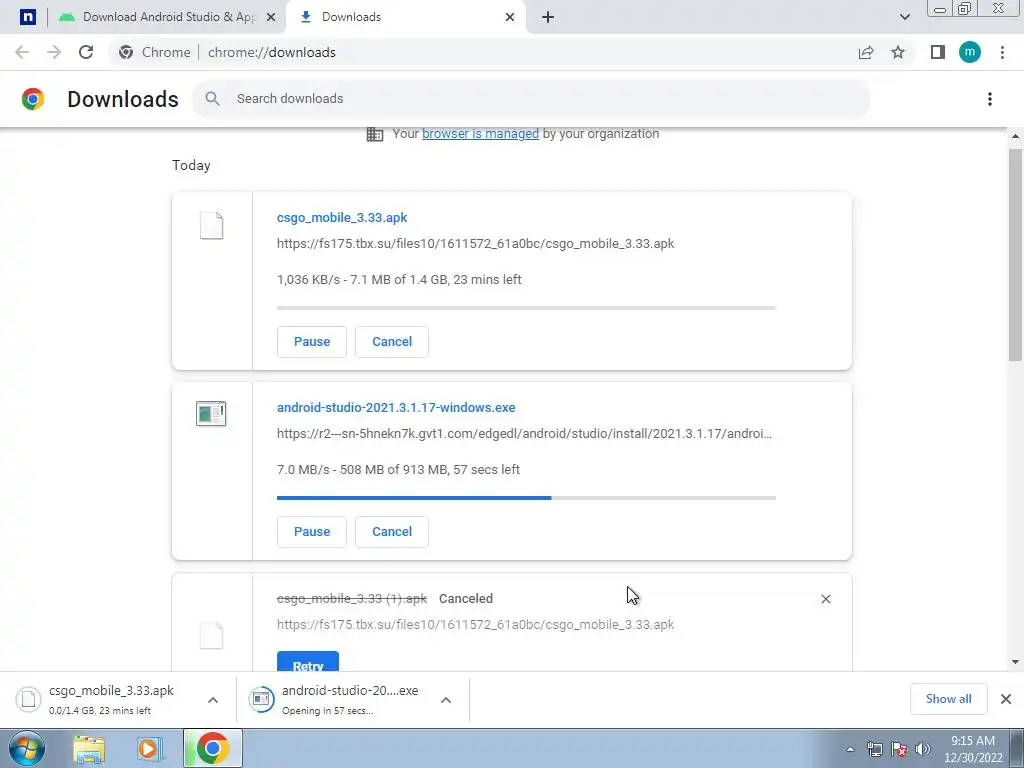
Task: Click the android-studio exe file icon in card
Action: 211,413
